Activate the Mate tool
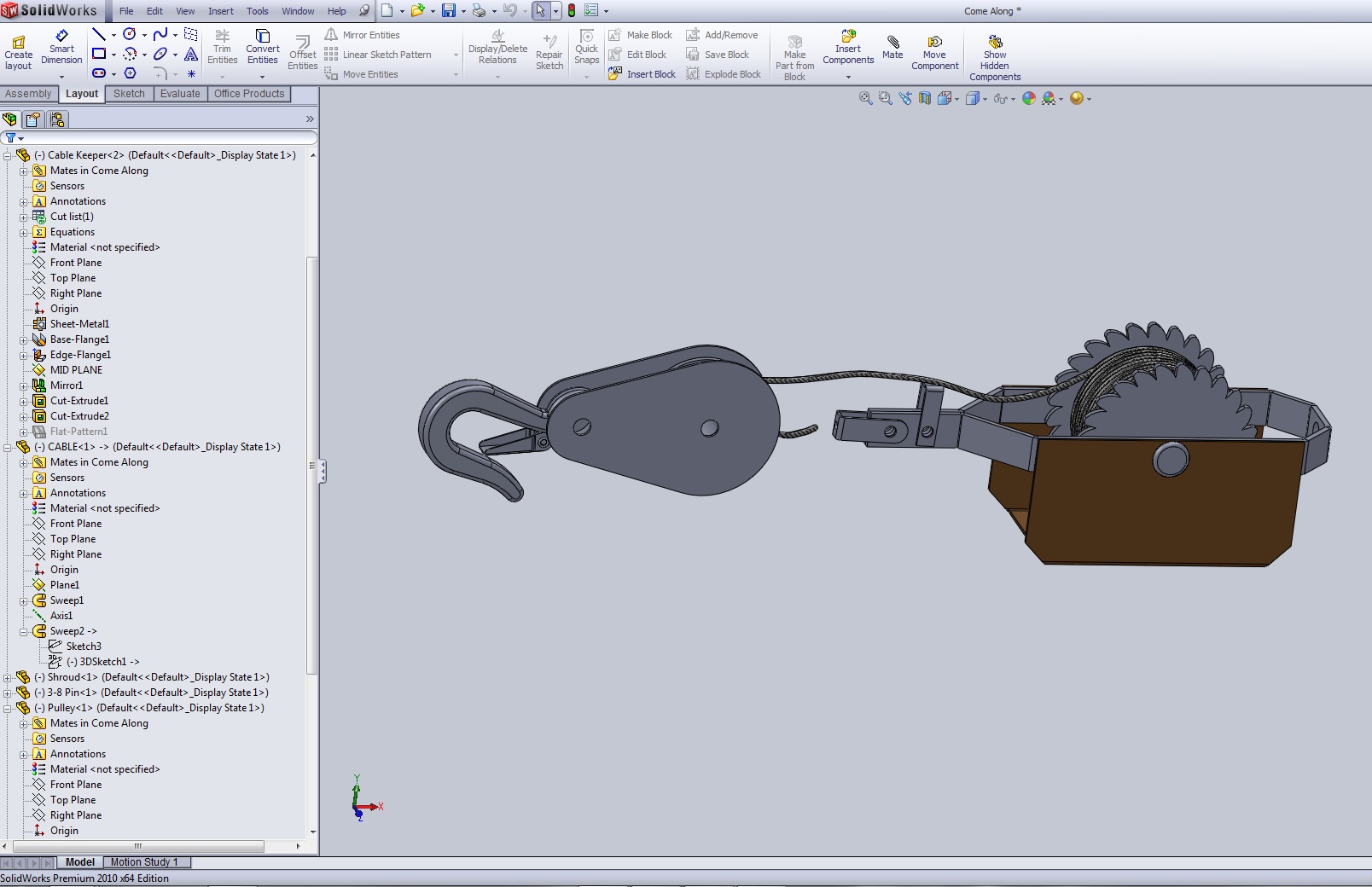 [x=892, y=48]
